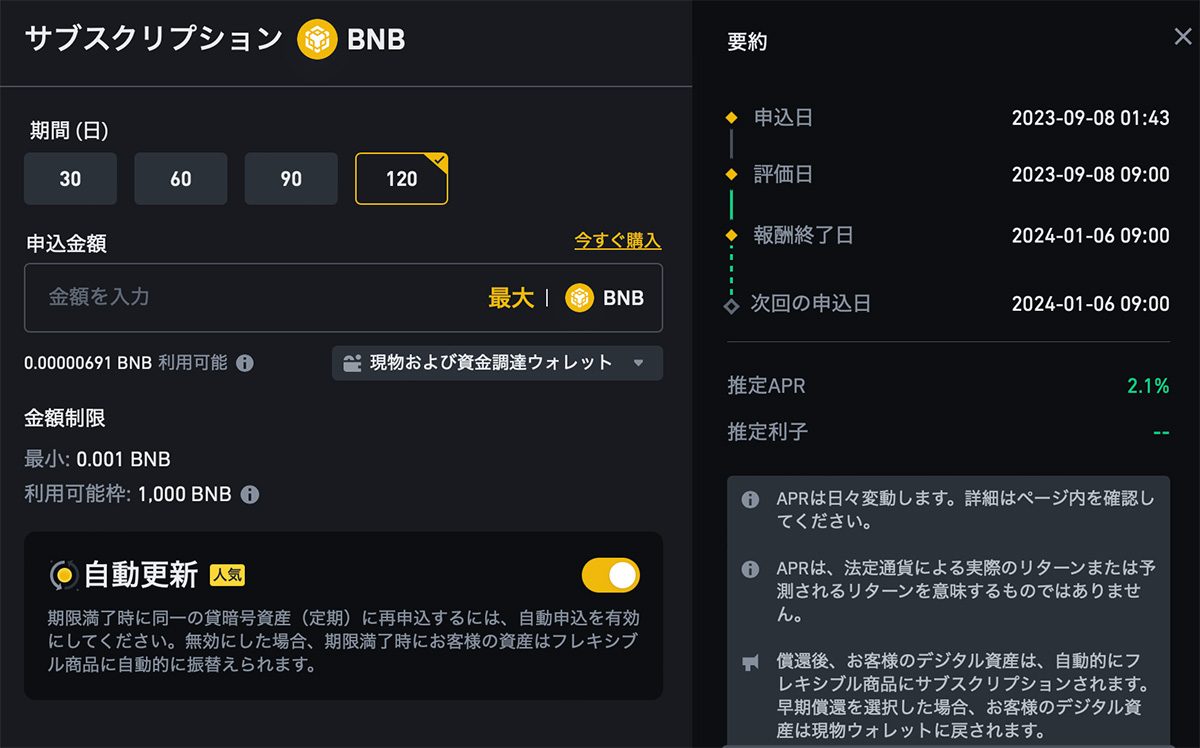This screenshot has width=1200, height=748.
Task: Click the BNB coin logo in header
Action: click(317, 40)
